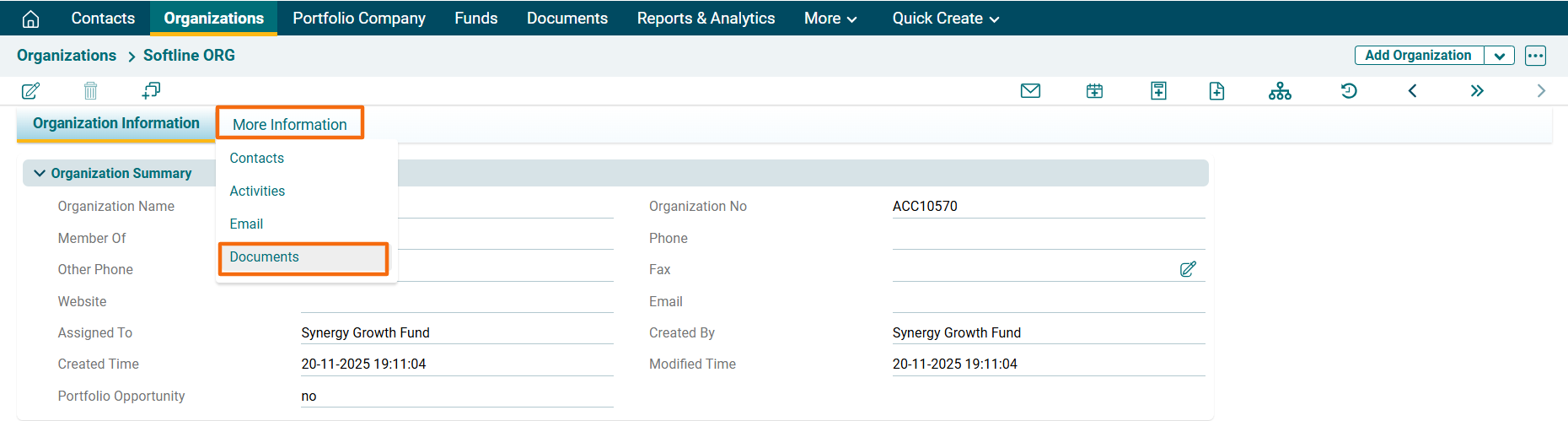
Task: Open the Quick Create dropdown
Action: point(945,19)
